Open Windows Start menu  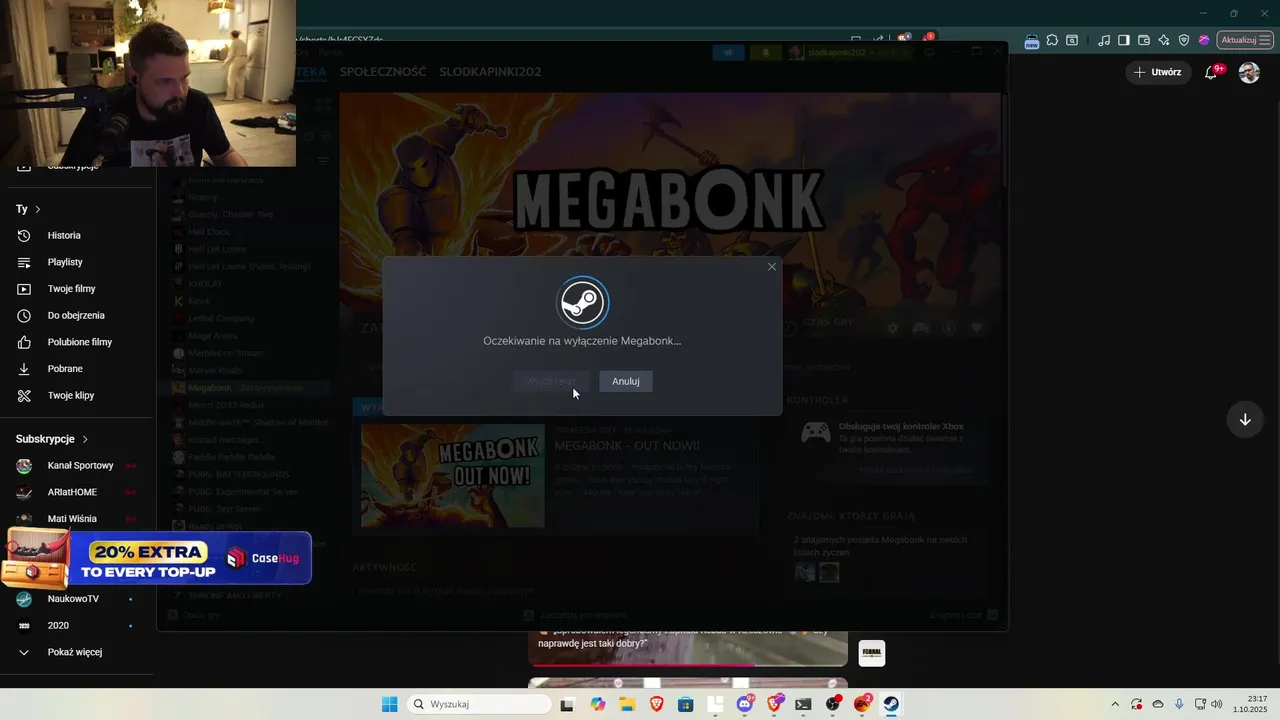[x=389, y=704]
